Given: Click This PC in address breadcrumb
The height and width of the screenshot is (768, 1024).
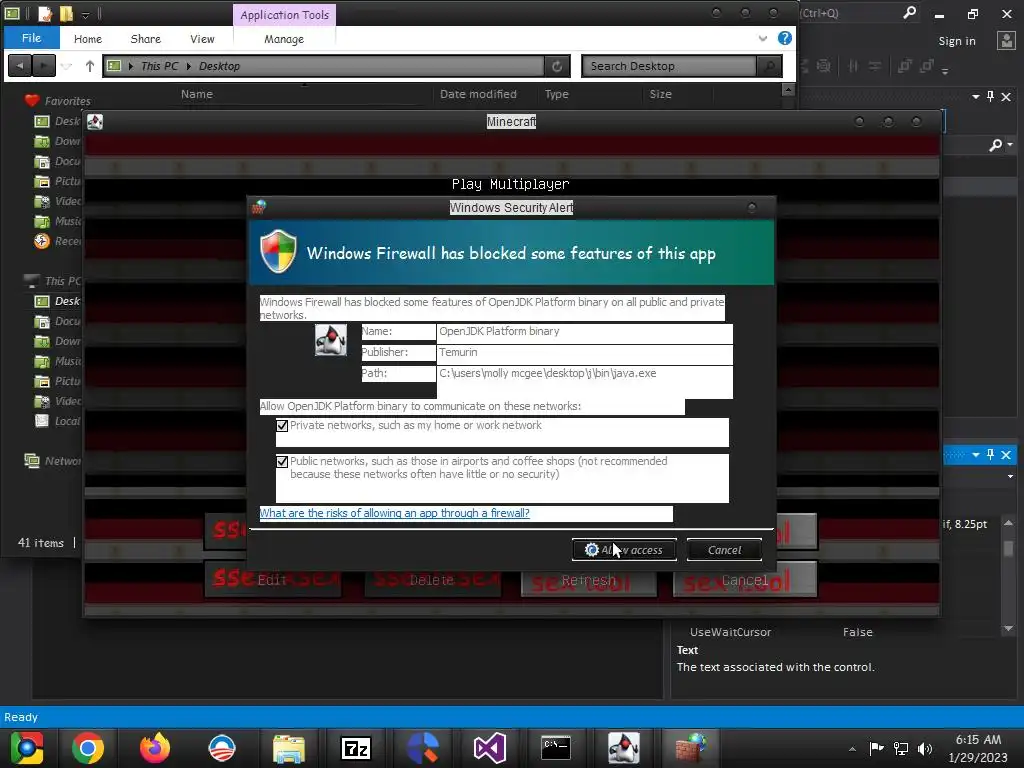Looking at the screenshot, I should (159, 66).
